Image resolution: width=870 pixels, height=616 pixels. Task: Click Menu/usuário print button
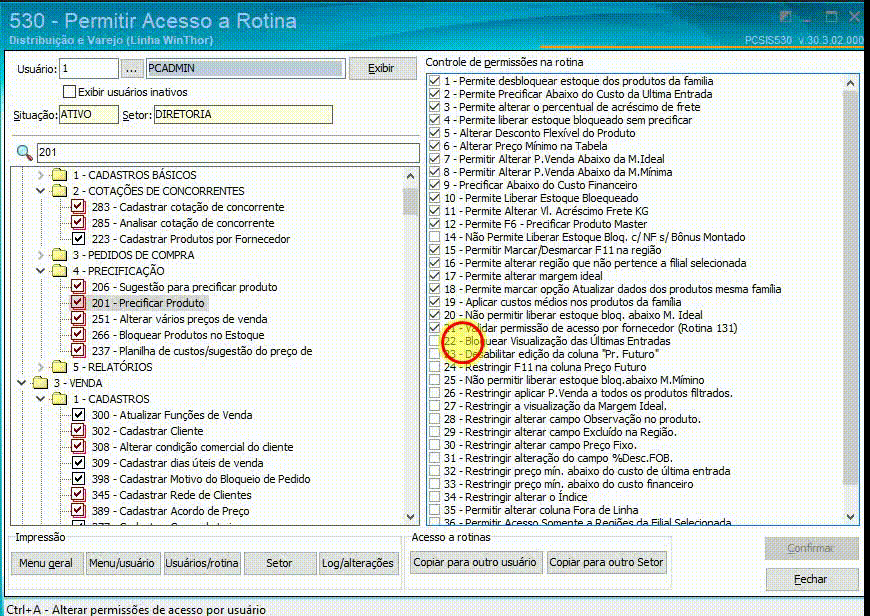pyautogui.click(x=122, y=563)
